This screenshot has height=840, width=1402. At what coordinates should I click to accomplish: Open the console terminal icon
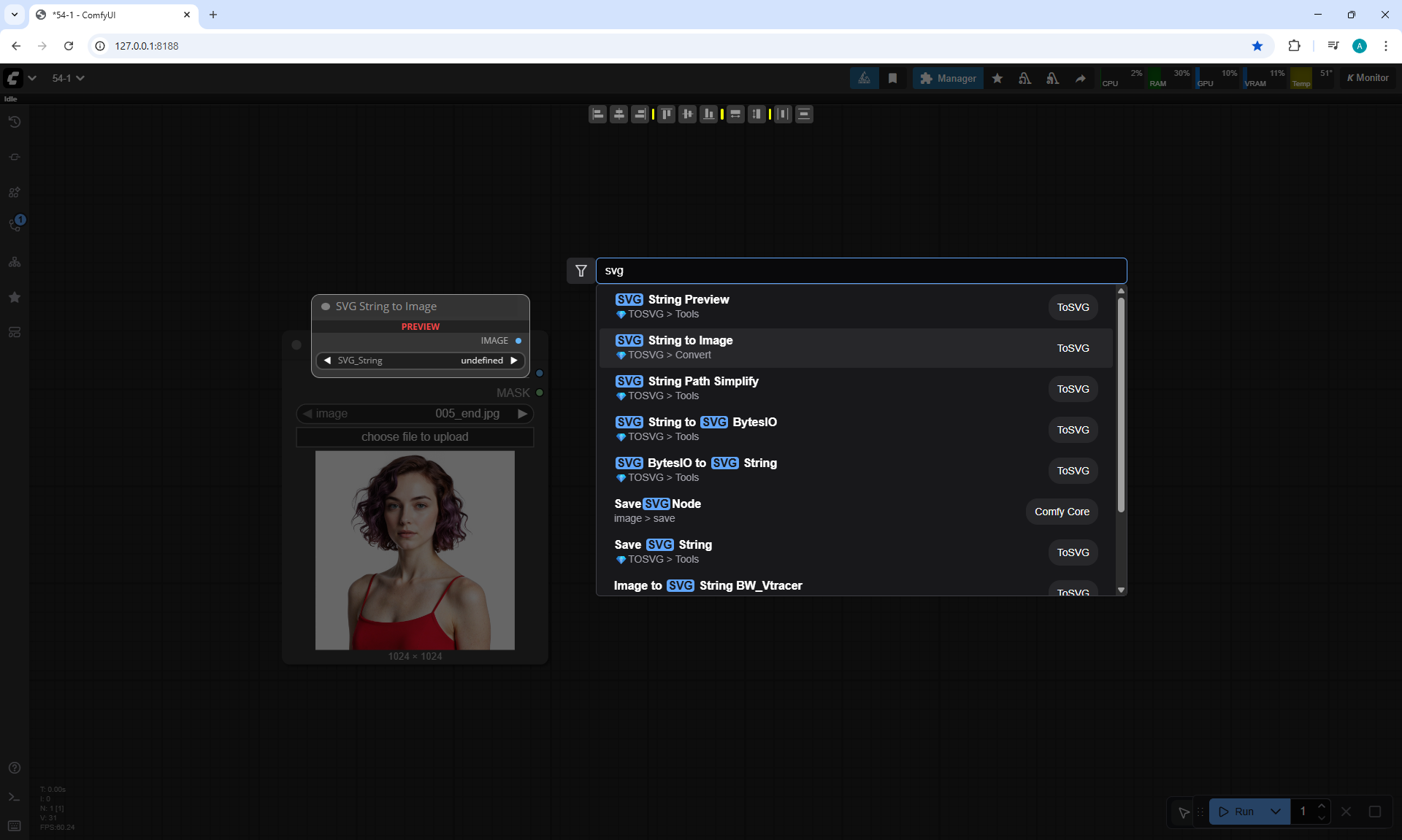[14, 797]
